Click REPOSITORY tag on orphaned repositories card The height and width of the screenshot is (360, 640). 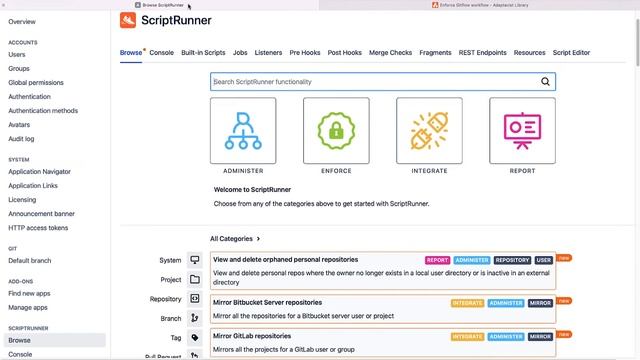512,260
